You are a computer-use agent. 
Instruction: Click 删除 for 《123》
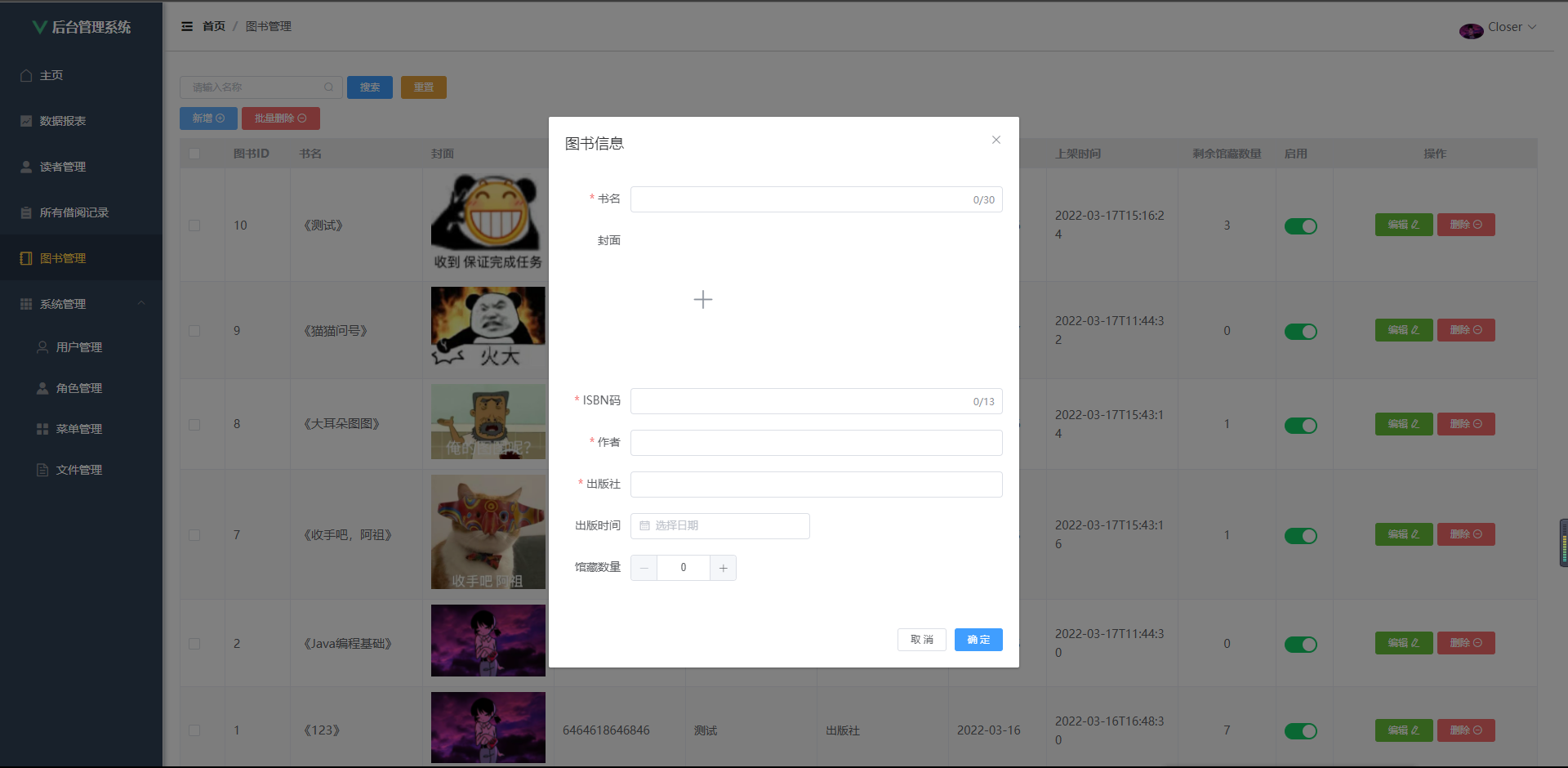click(1466, 730)
